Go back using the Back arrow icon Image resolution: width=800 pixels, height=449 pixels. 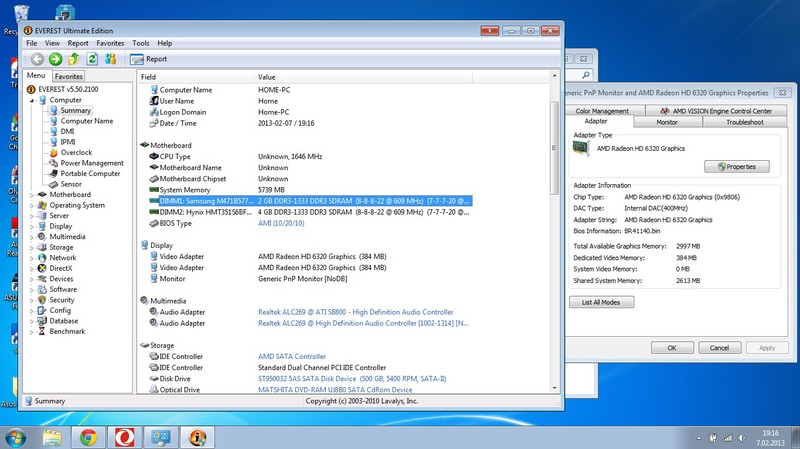(37, 59)
